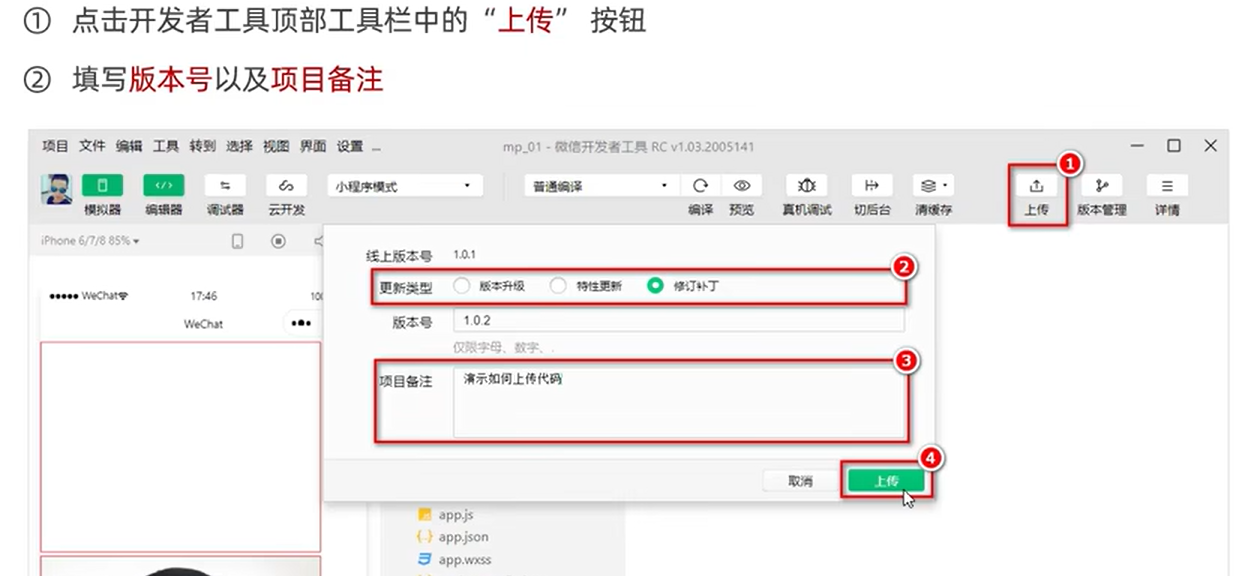1239x576 pixels.
Task: Open the 小程序模式 mode dropdown
Action: point(405,186)
